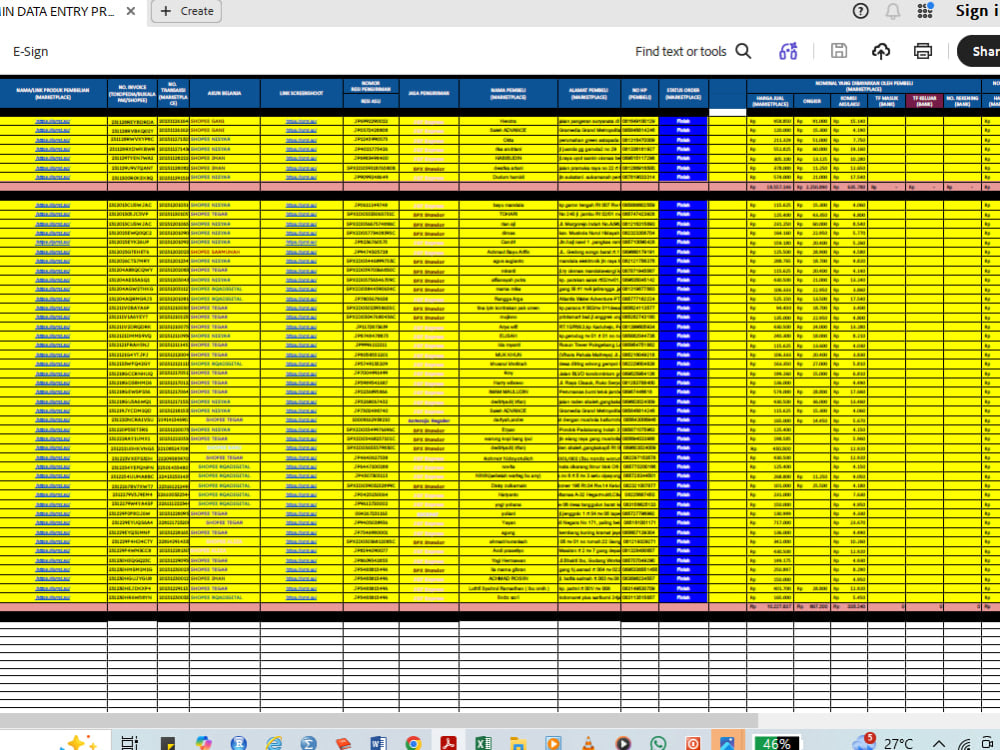1000x750 pixels.
Task: Click the Create new tab button
Action: click(x=186, y=11)
